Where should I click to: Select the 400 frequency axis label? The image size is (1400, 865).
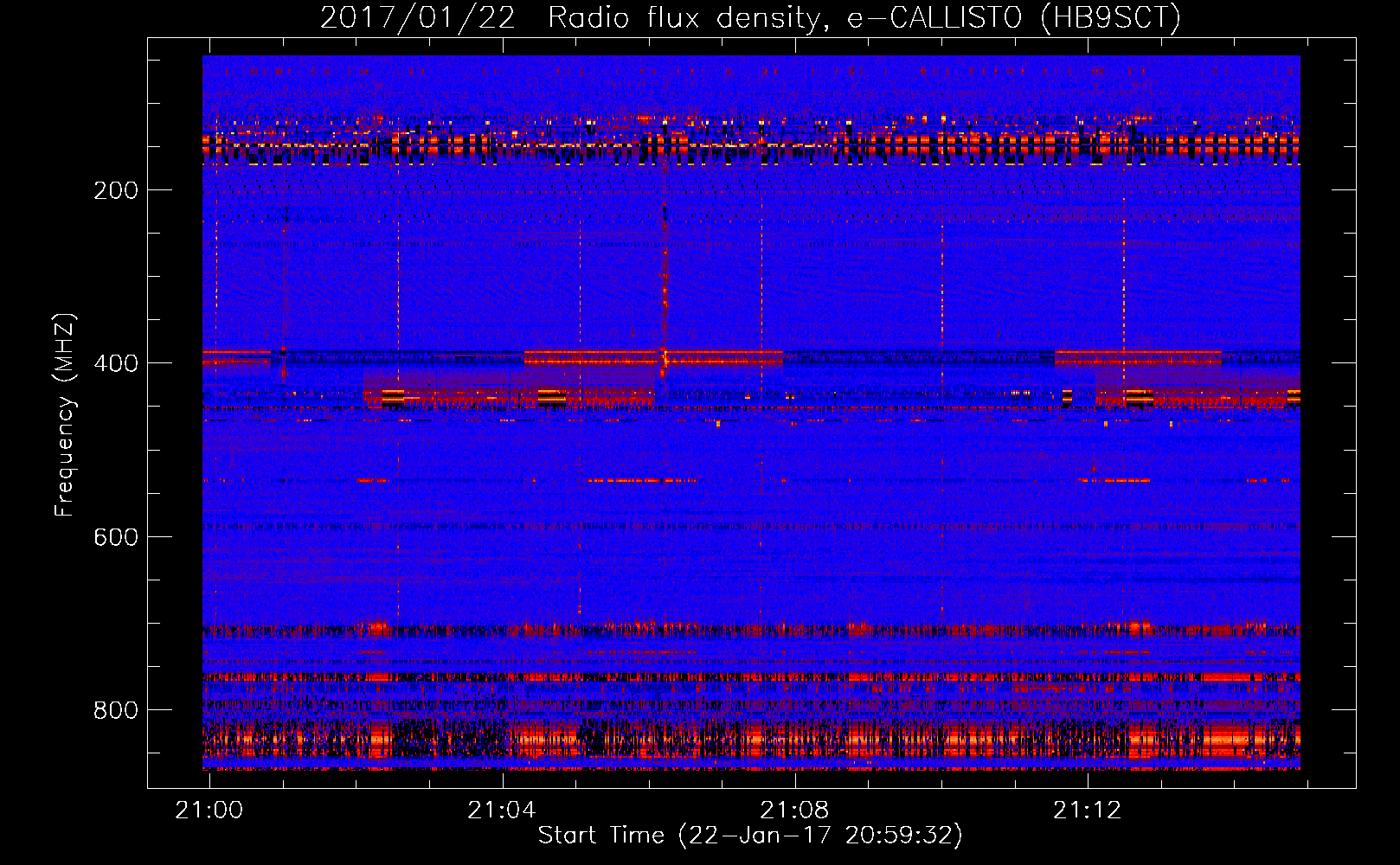point(116,363)
